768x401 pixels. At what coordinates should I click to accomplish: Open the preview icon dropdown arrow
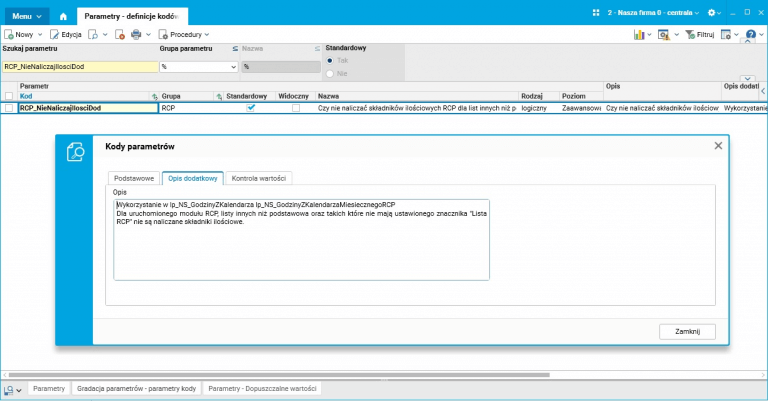point(105,35)
